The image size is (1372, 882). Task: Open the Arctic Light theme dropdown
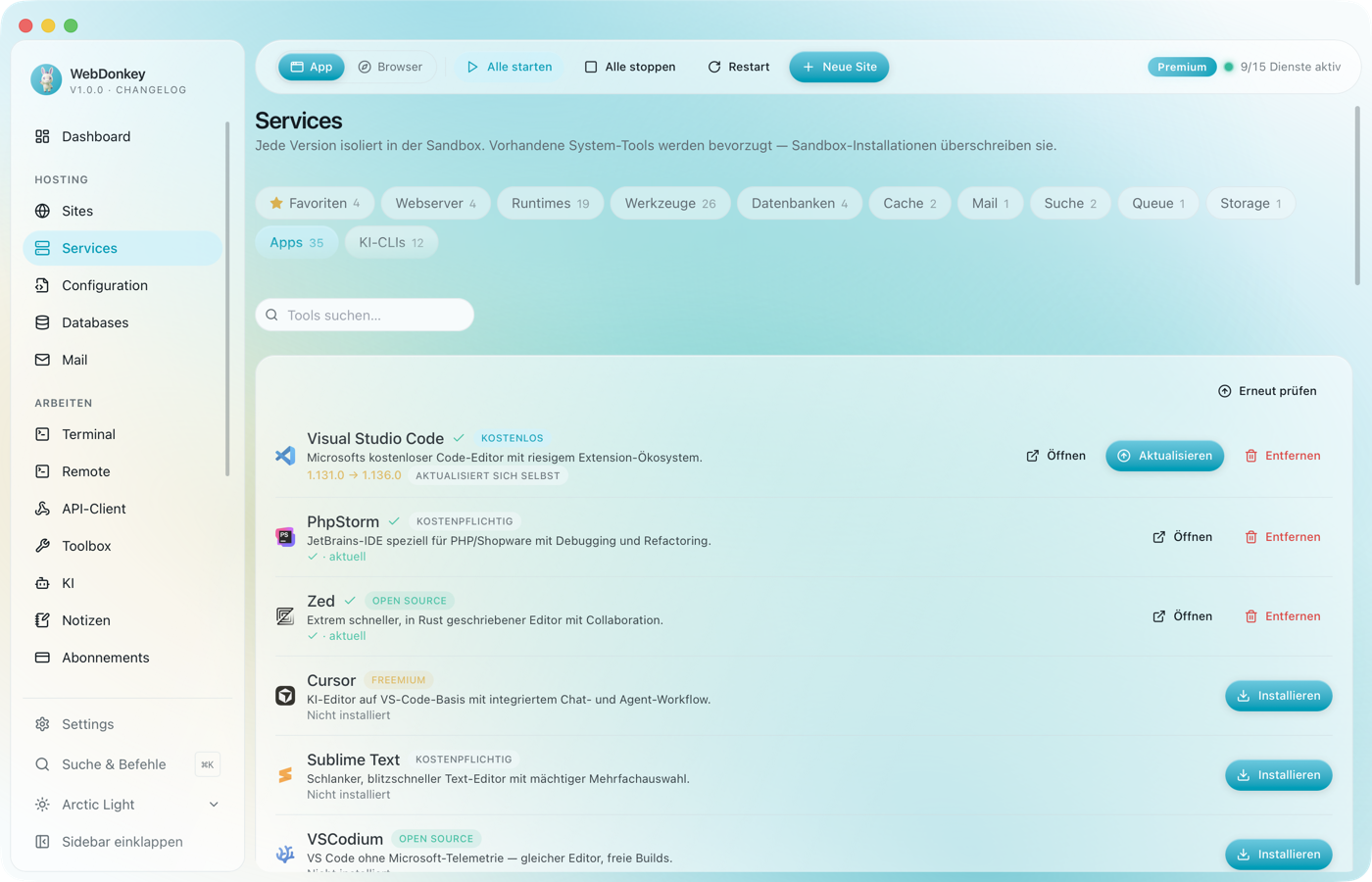[127, 805]
